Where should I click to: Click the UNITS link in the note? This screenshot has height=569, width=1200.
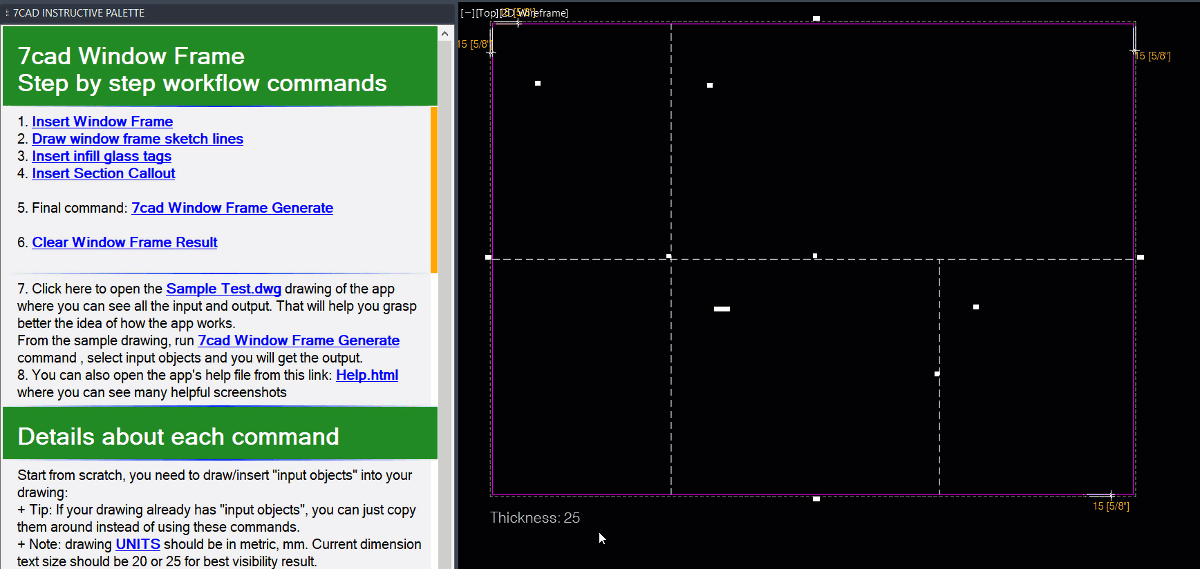coord(137,545)
